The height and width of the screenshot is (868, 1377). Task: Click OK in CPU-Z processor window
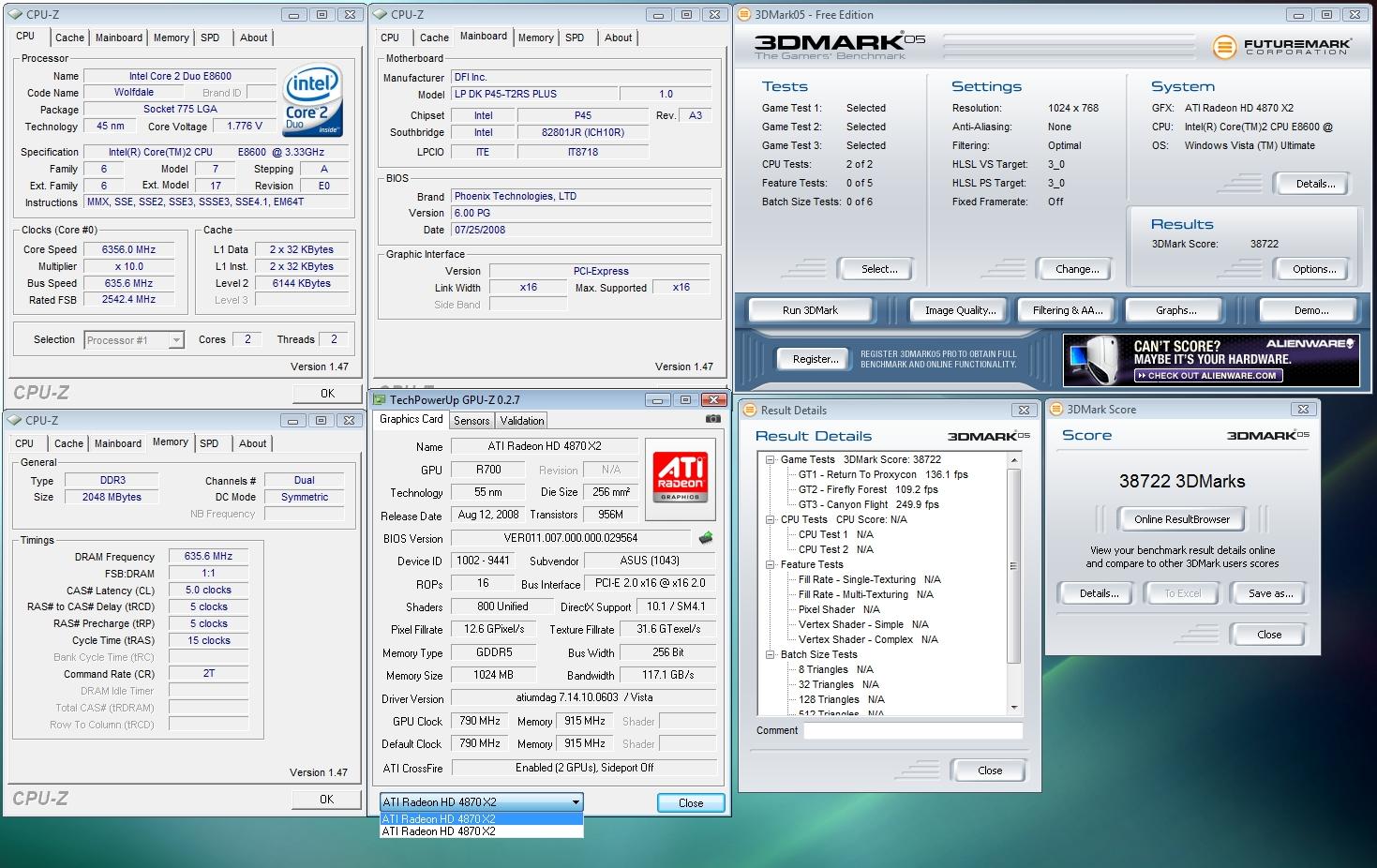click(x=327, y=394)
